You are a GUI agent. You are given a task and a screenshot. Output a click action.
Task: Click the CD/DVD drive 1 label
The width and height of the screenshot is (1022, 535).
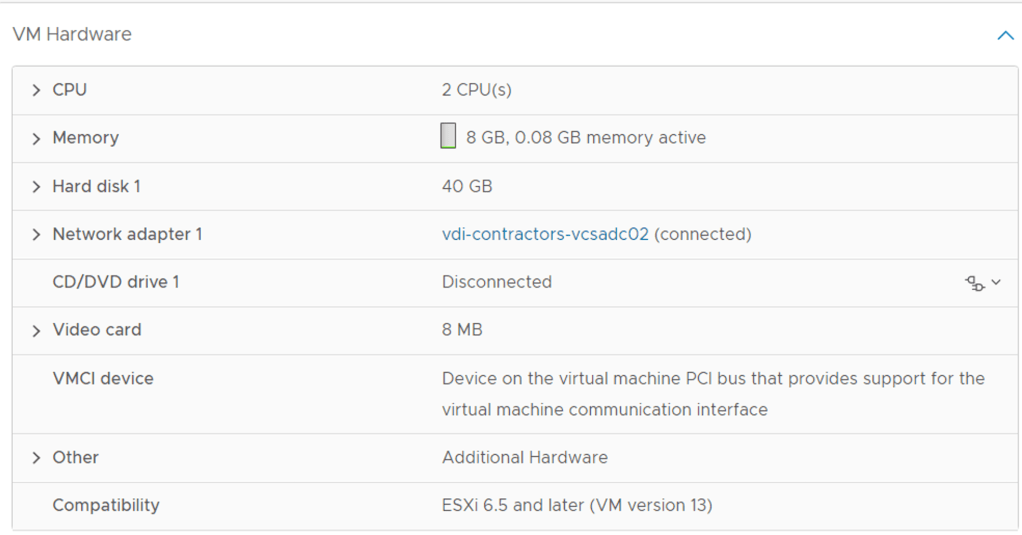[116, 282]
